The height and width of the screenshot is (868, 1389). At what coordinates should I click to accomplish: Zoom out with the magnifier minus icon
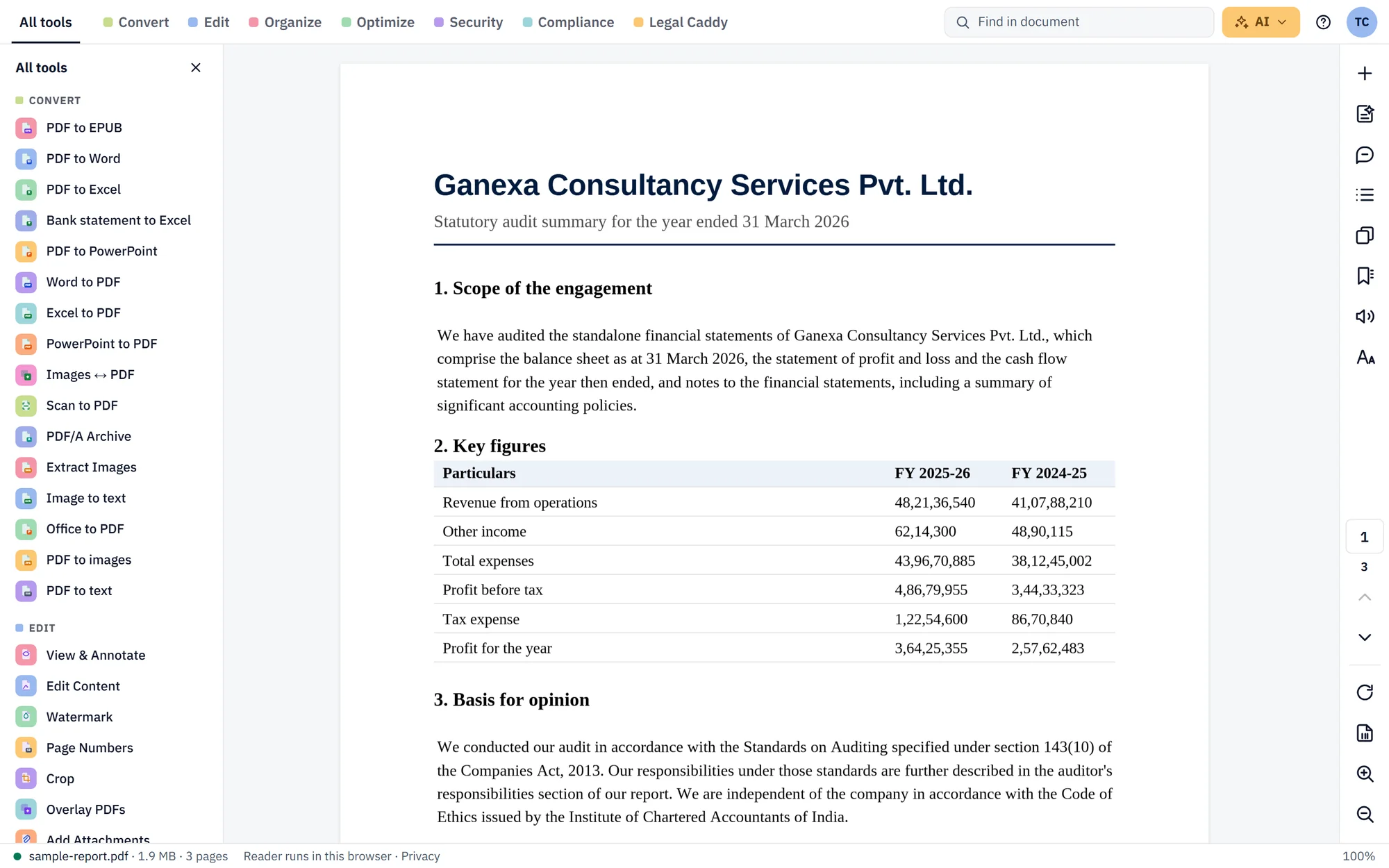[x=1365, y=814]
